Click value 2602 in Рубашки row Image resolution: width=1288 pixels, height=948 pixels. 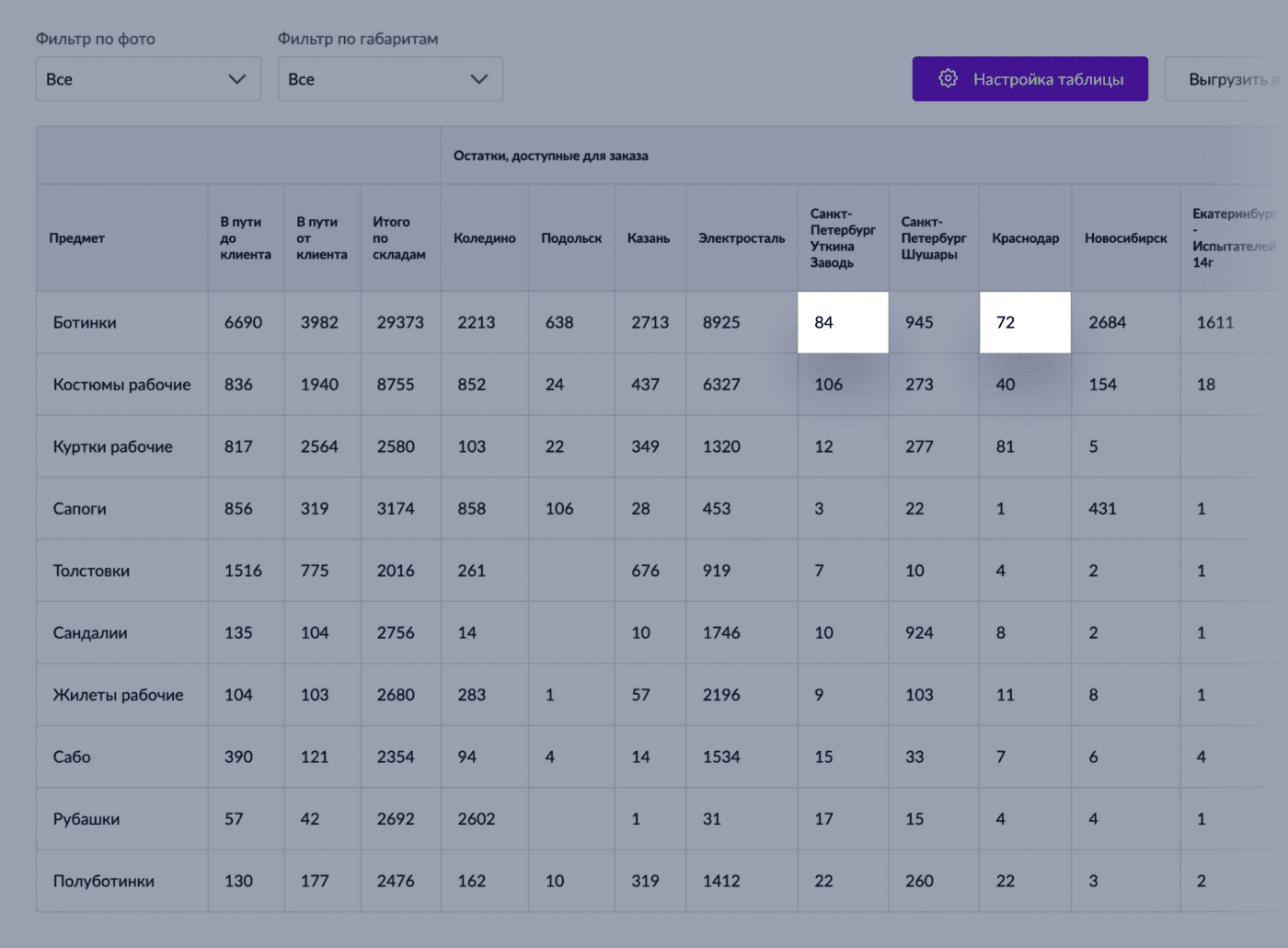477,819
